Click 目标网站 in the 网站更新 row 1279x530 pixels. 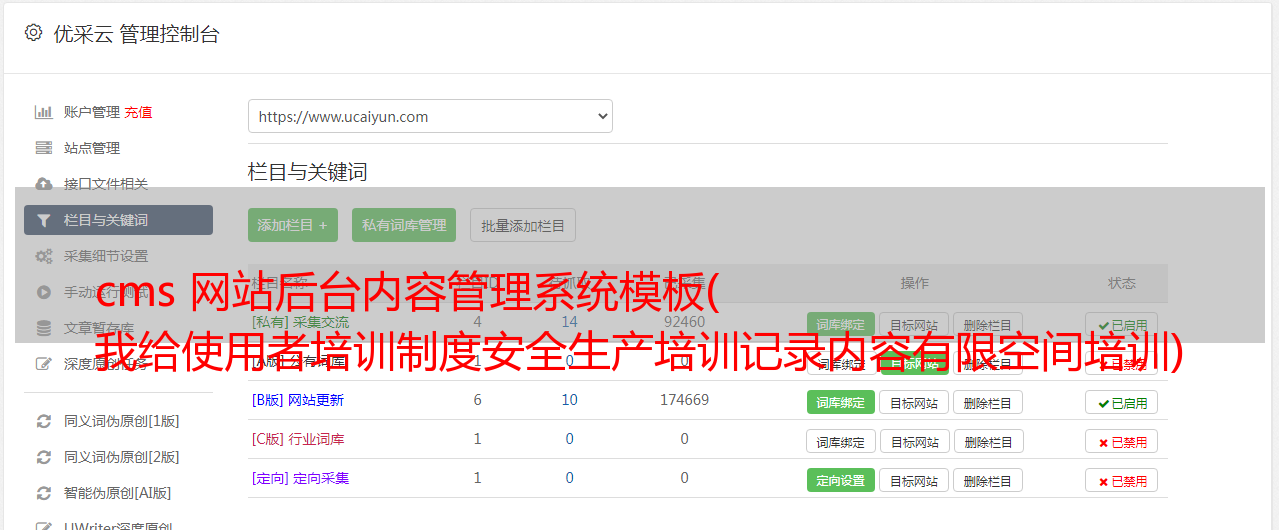pyautogui.click(x=914, y=402)
